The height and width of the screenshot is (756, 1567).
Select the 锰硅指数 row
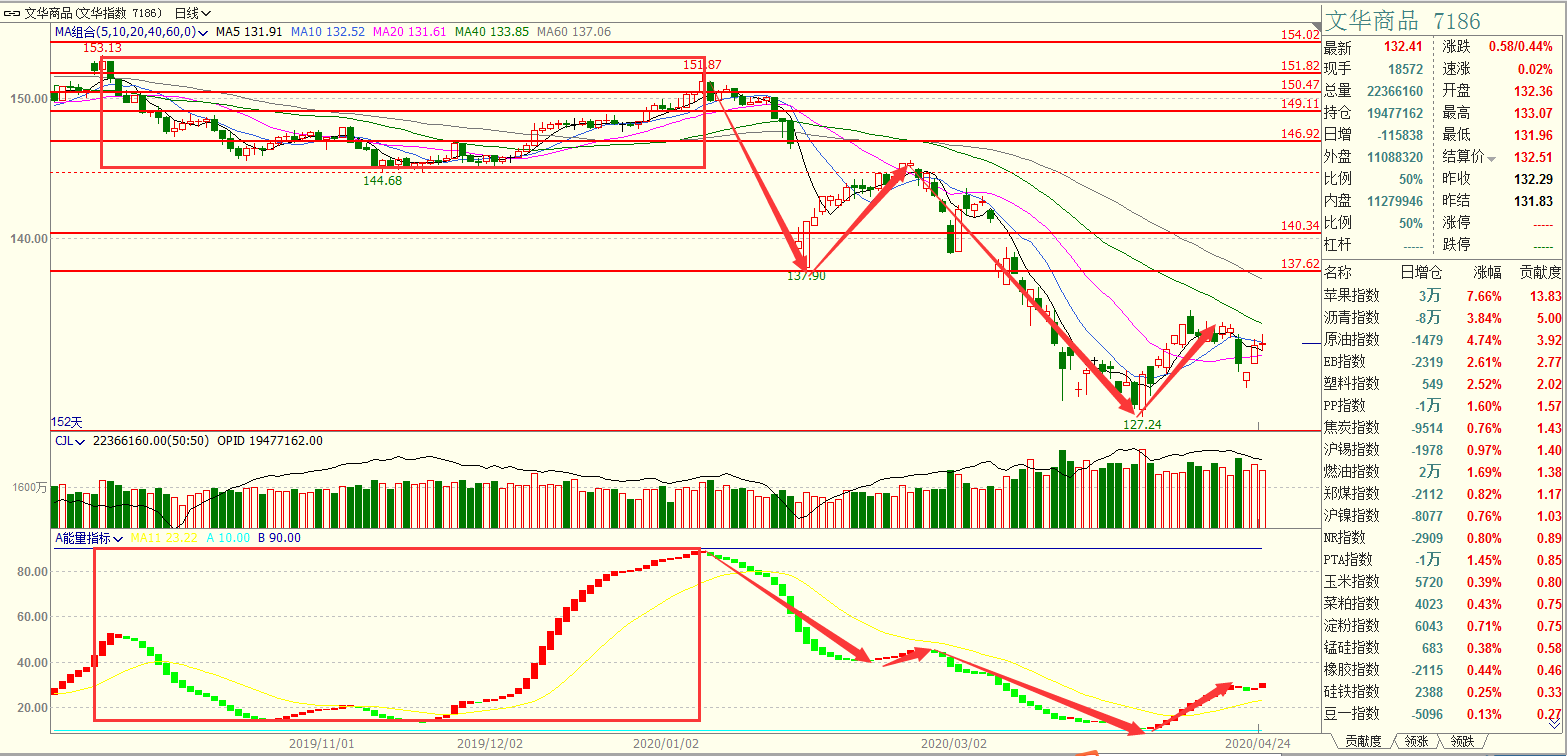[1443, 648]
